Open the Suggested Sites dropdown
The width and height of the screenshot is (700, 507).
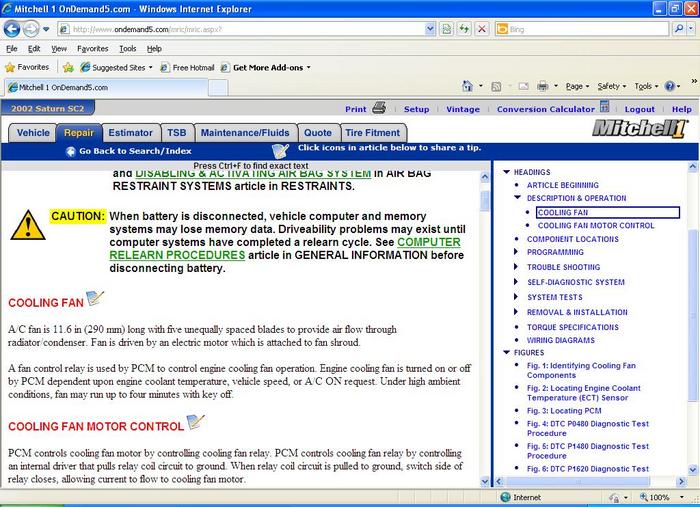[150, 67]
